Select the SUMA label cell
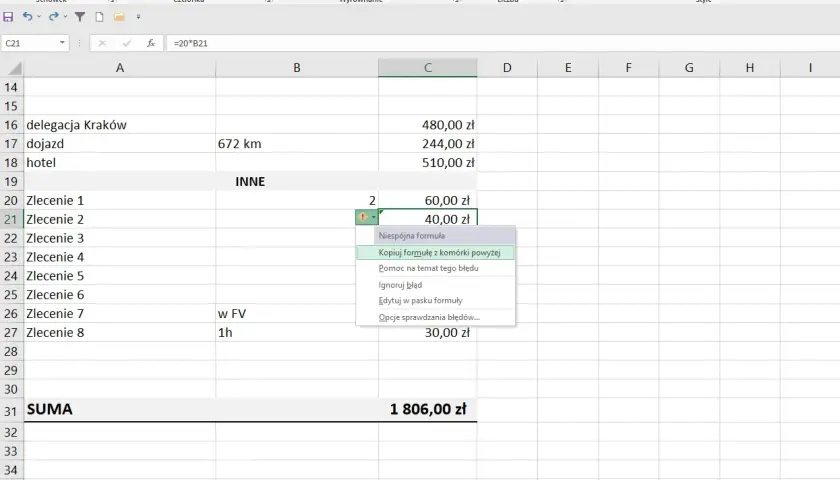Screen dimensions: 840x480 coord(119,409)
